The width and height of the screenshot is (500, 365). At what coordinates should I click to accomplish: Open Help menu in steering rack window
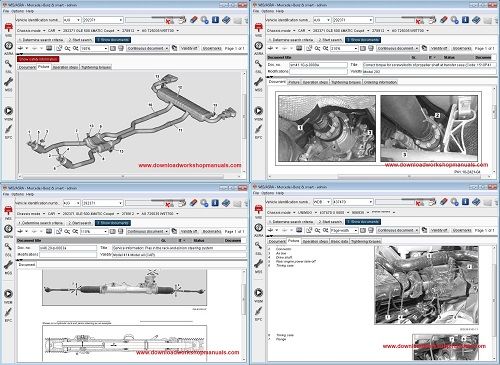pos(30,194)
